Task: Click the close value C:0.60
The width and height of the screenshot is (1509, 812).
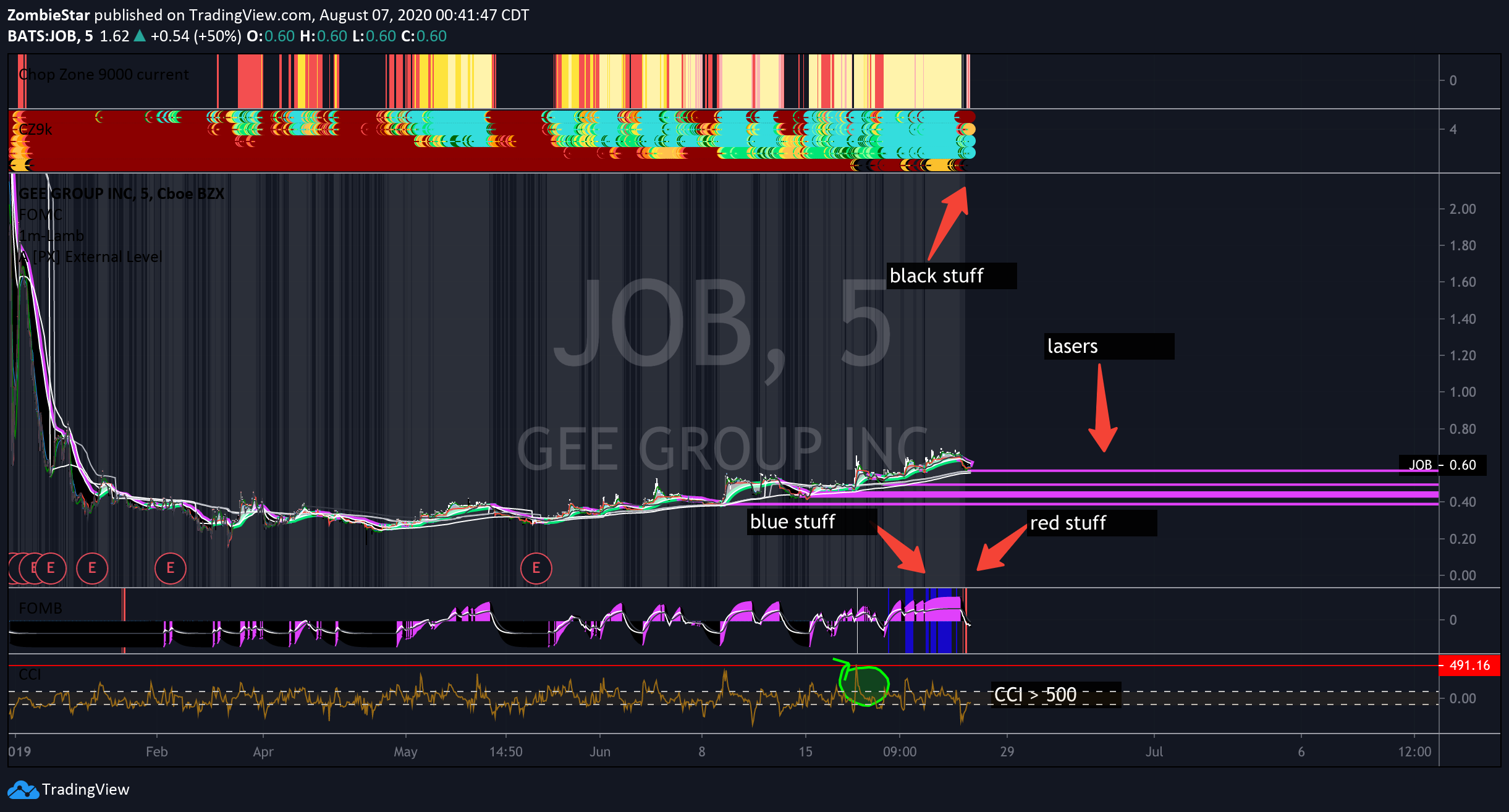Action: coord(424,36)
